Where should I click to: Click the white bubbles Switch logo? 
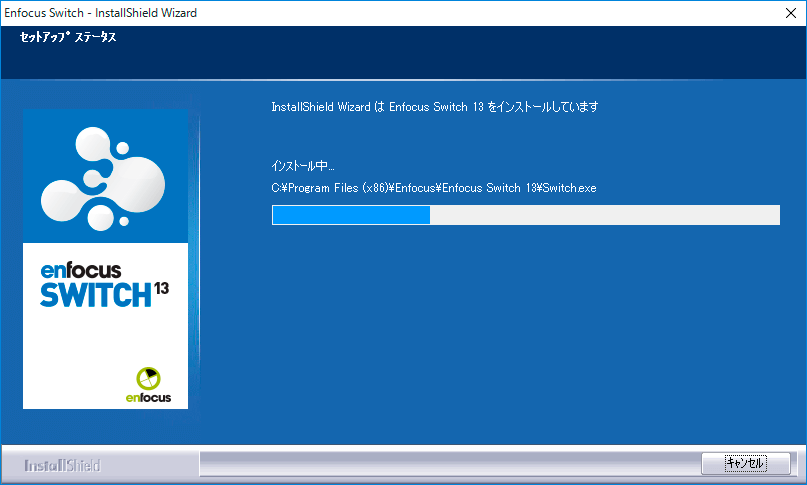click(x=103, y=178)
